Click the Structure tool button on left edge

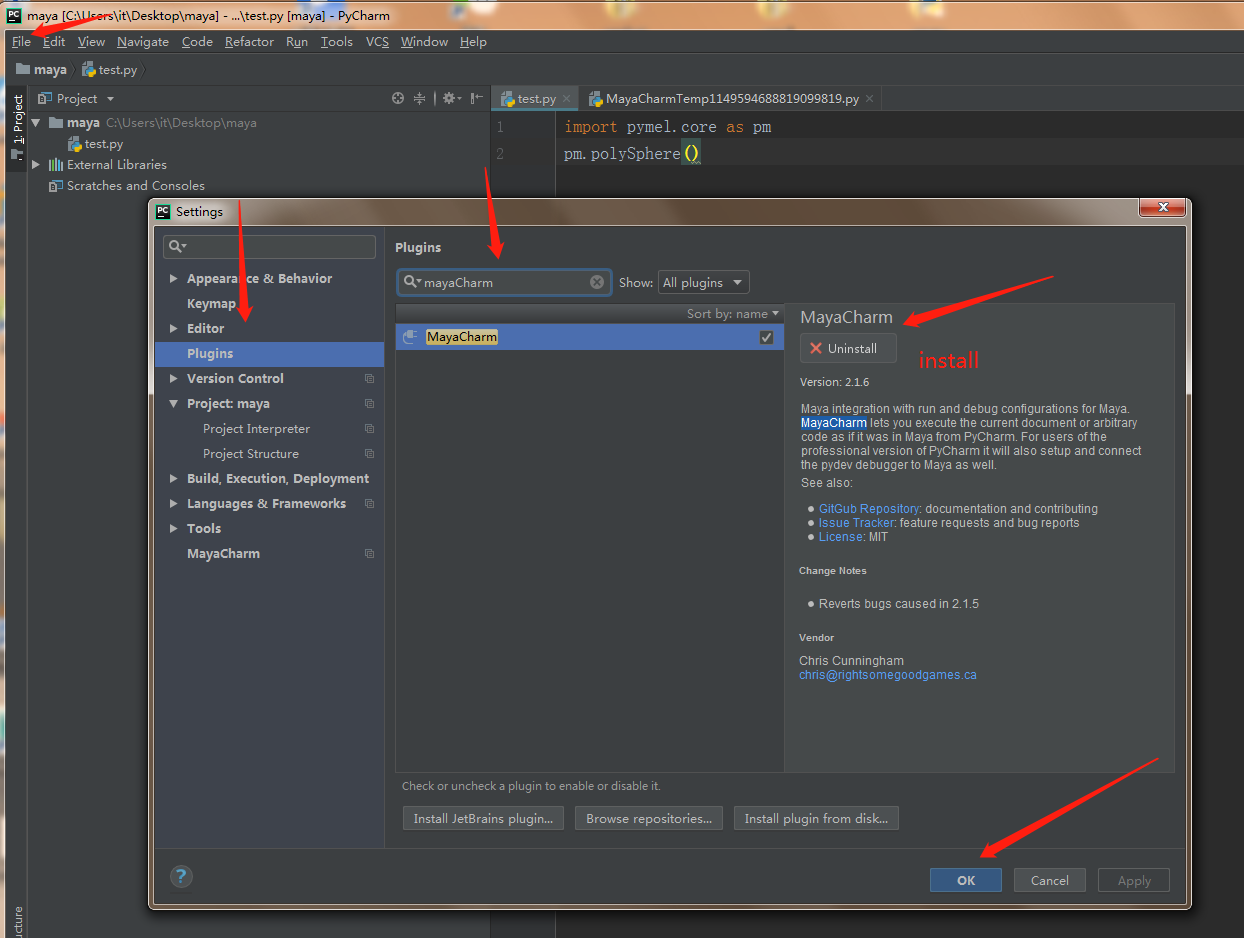pos(16,916)
